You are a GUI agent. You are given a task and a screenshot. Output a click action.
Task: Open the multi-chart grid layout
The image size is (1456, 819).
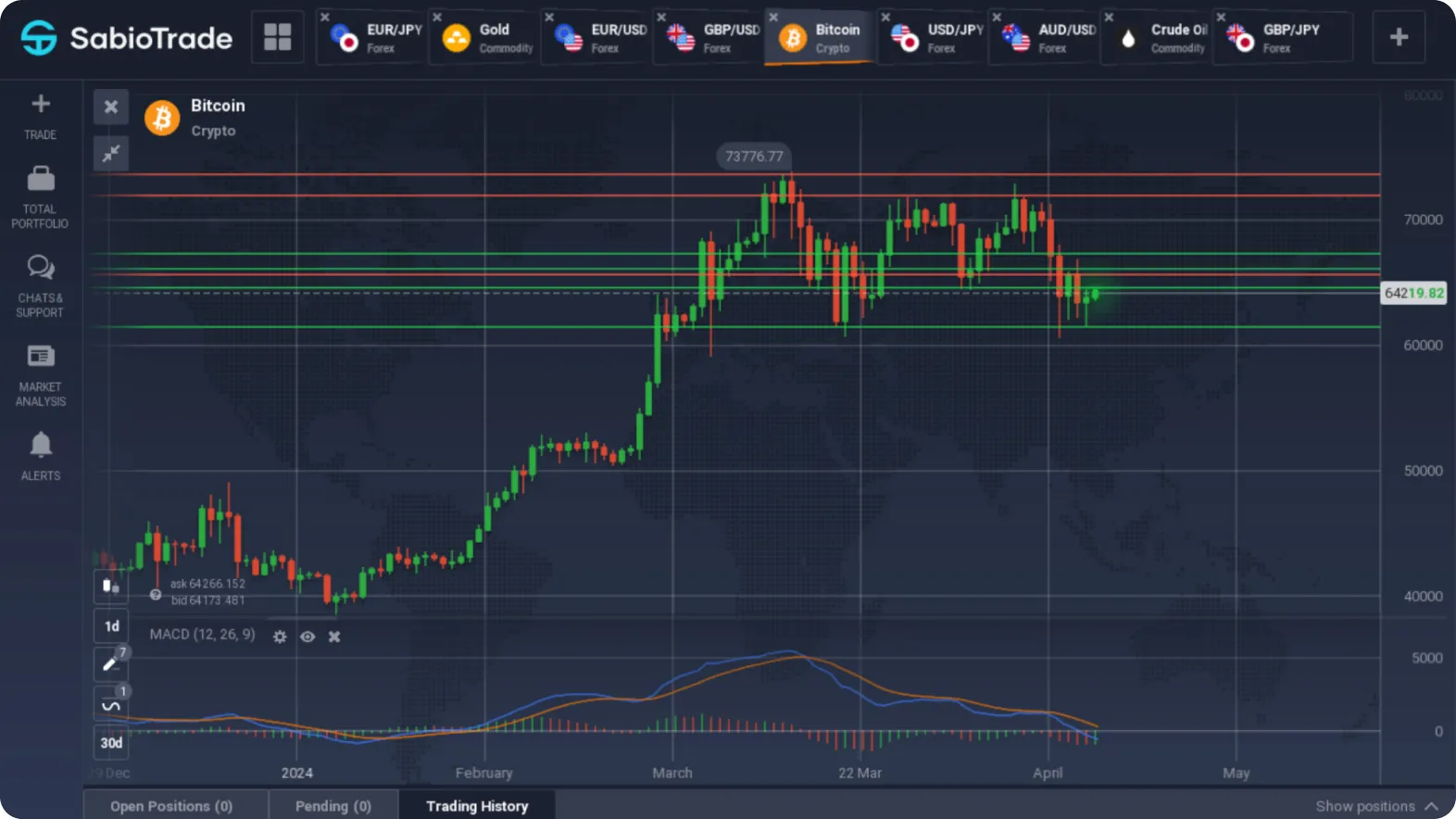tap(277, 37)
